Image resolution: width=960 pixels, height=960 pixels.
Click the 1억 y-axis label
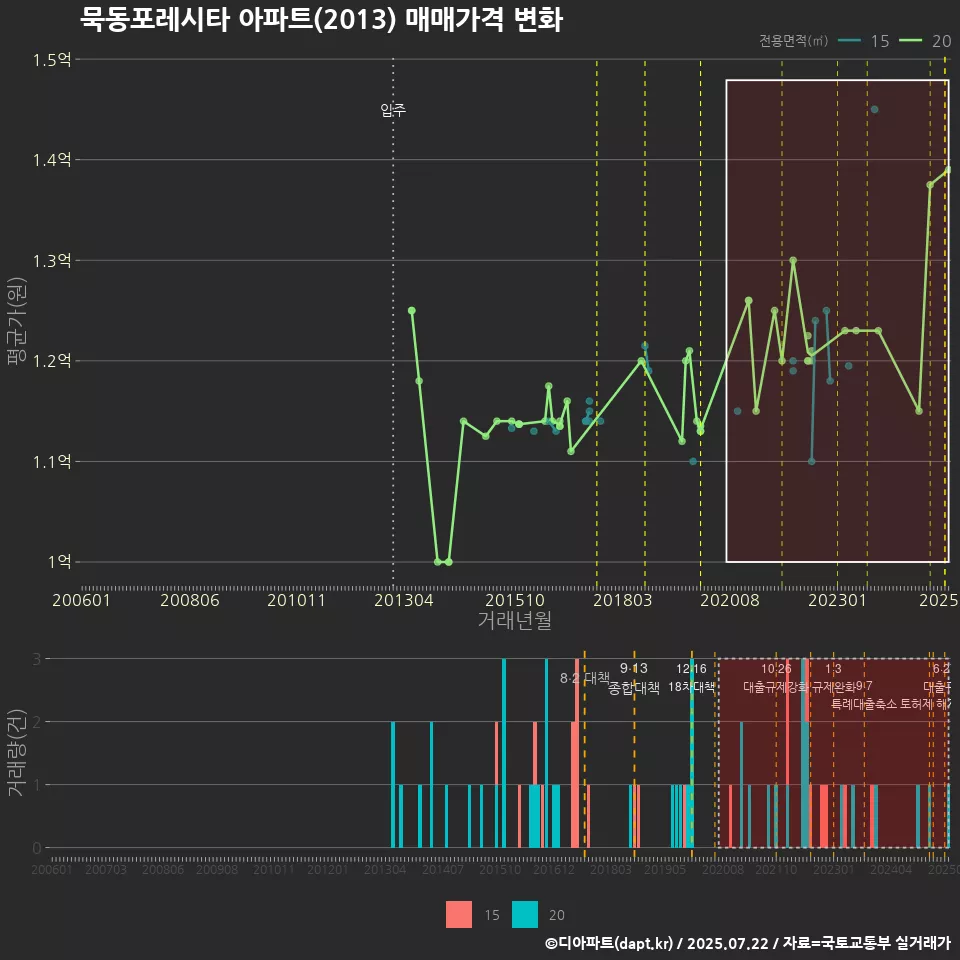click(x=59, y=561)
